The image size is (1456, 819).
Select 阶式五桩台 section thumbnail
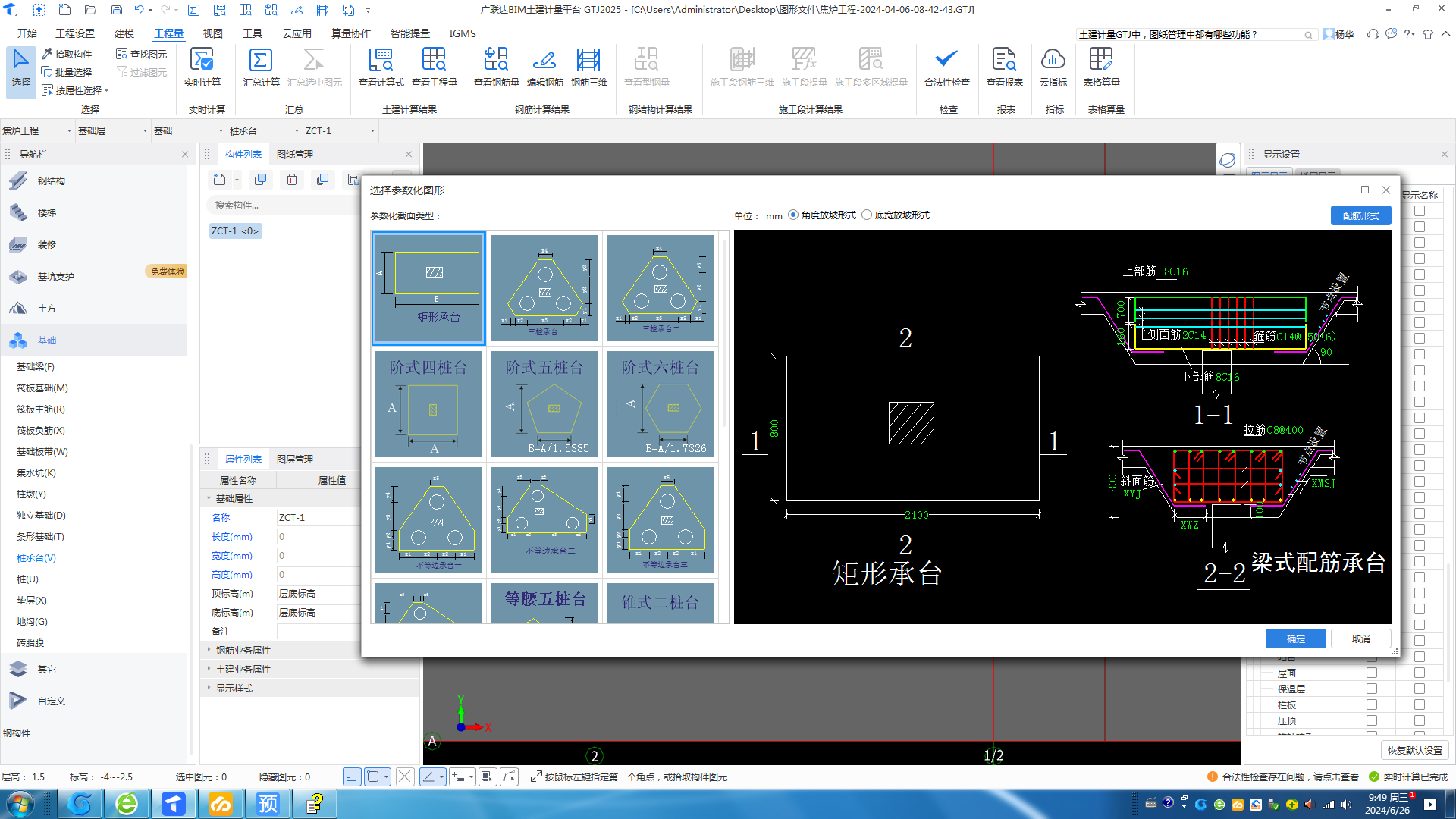pyautogui.click(x=544, y=404)
